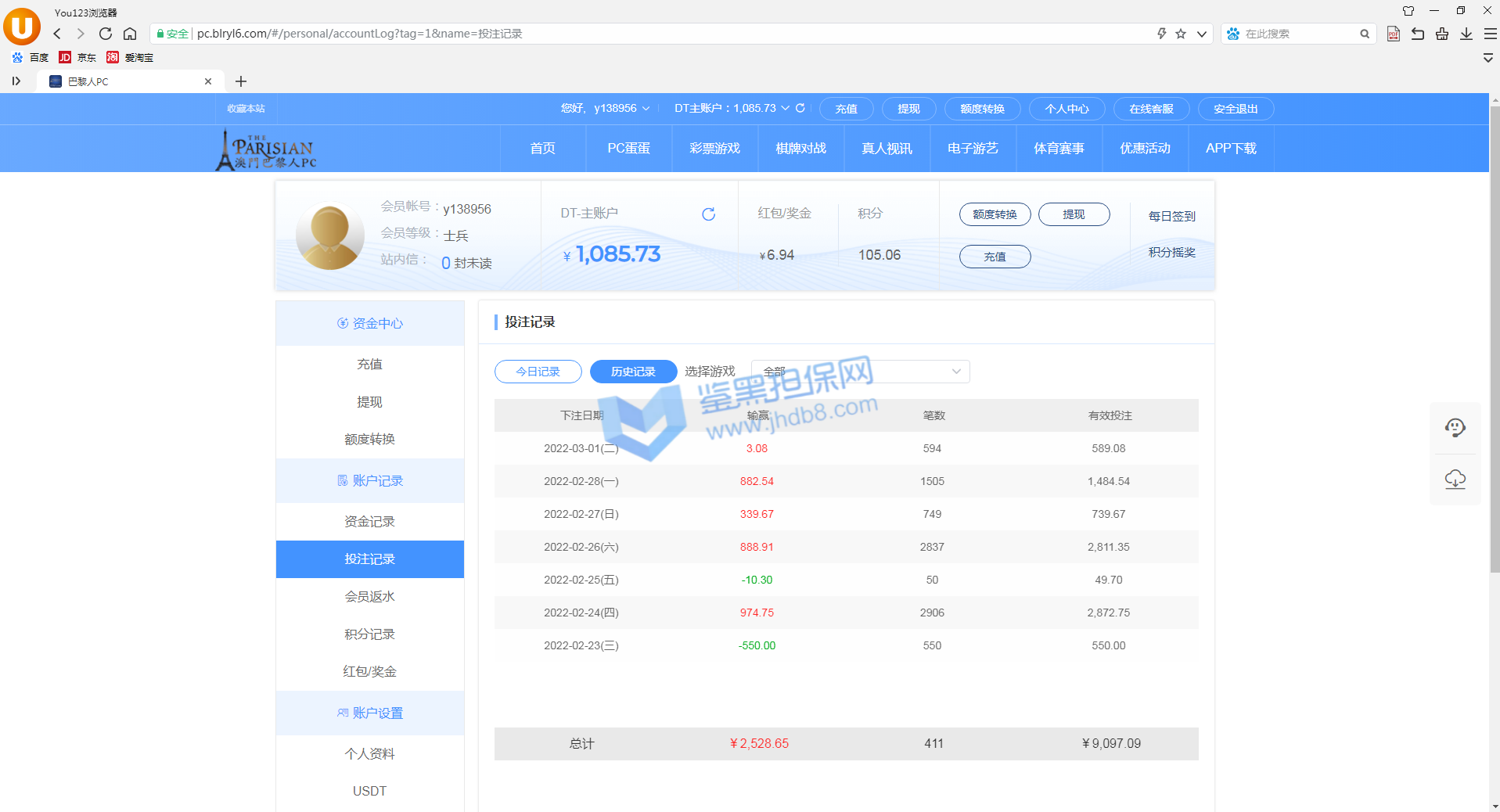Click 每日签到 link
The width and height of the screenshot is (1500, 812).
1171,216
